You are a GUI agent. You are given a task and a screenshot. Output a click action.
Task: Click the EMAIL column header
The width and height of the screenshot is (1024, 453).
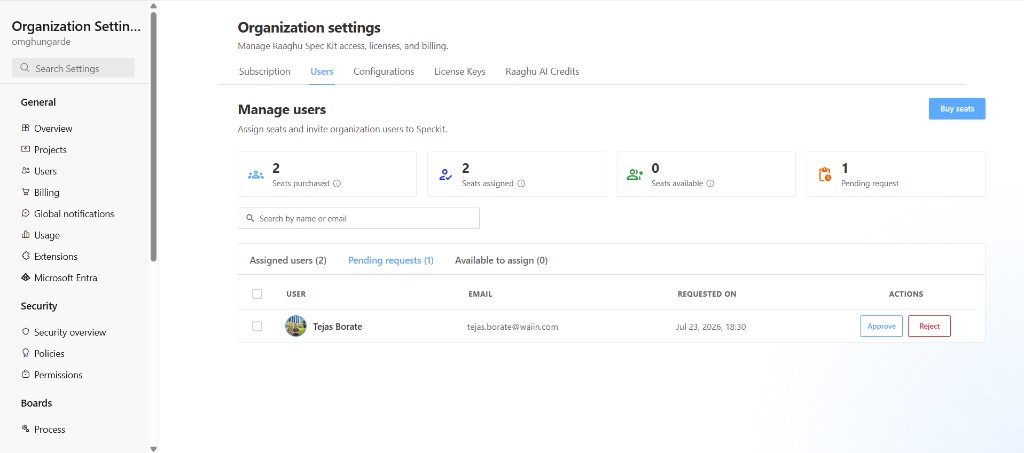[480, 294]
